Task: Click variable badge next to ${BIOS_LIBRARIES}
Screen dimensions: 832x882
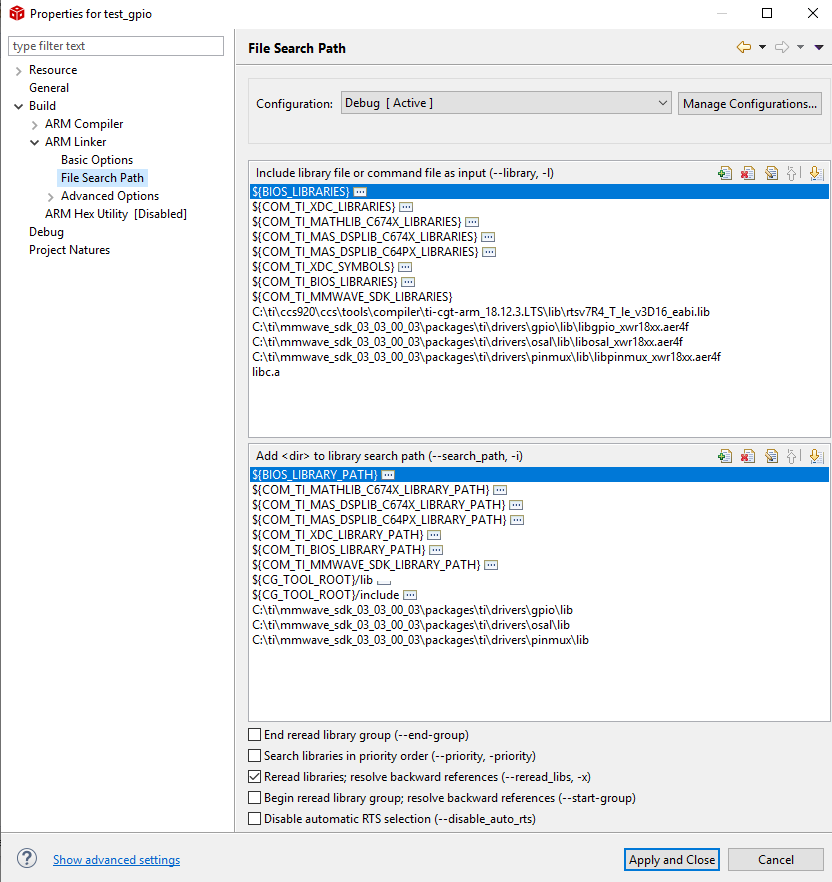Action: click(360, 192)
